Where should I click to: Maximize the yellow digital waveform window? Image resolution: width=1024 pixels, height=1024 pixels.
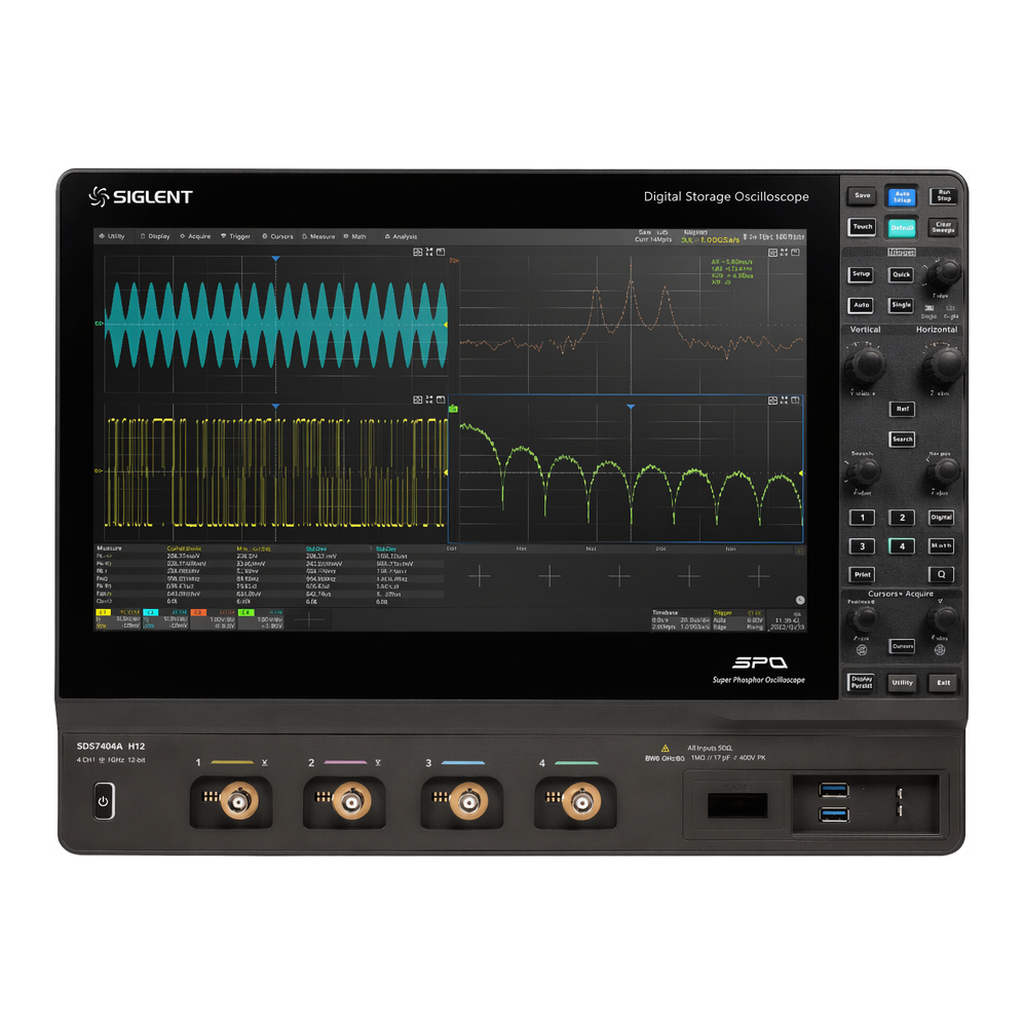pyautogui.click(x=429, y=400)
